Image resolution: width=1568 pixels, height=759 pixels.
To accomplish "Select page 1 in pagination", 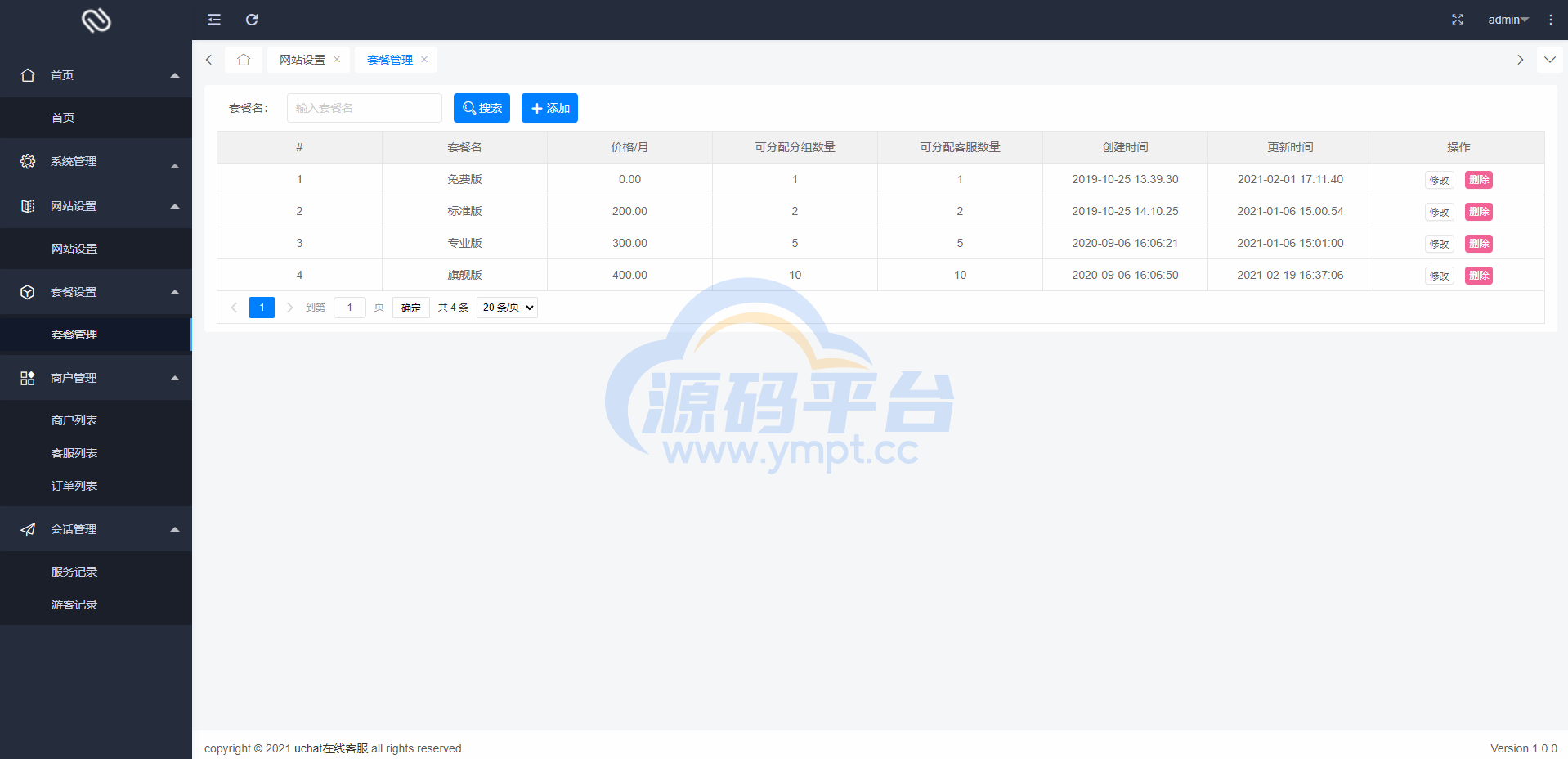I will (262, 308).
